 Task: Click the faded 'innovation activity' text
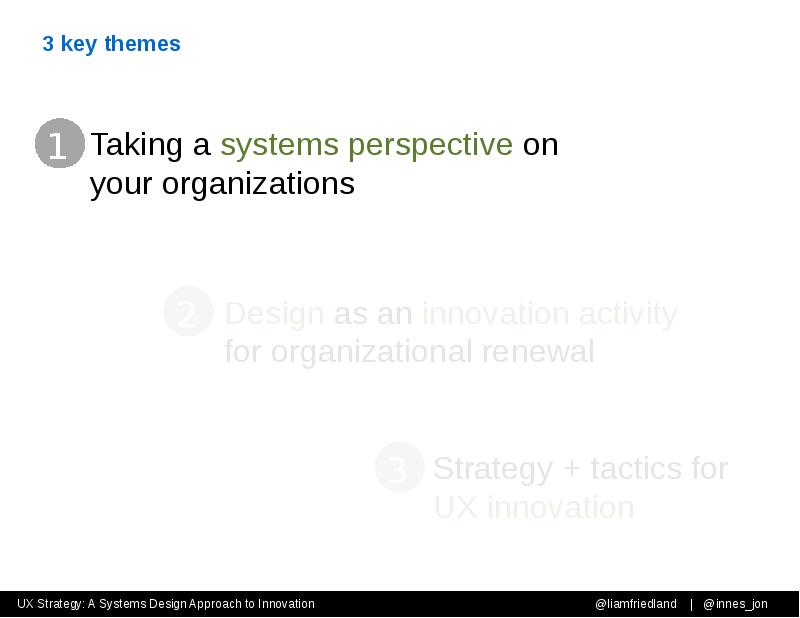[x=549, y=313]
